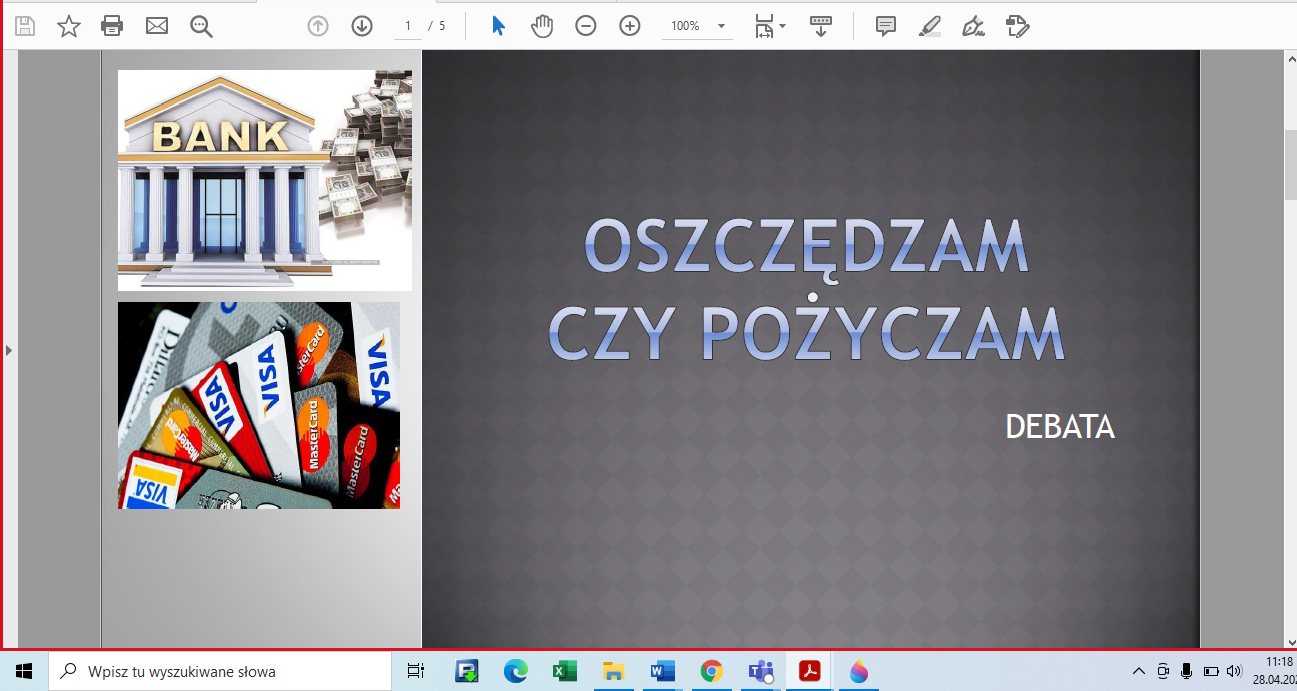1297x691 pixels.
Task: Add a comment sticky note
Action: [x=885, y=26]
